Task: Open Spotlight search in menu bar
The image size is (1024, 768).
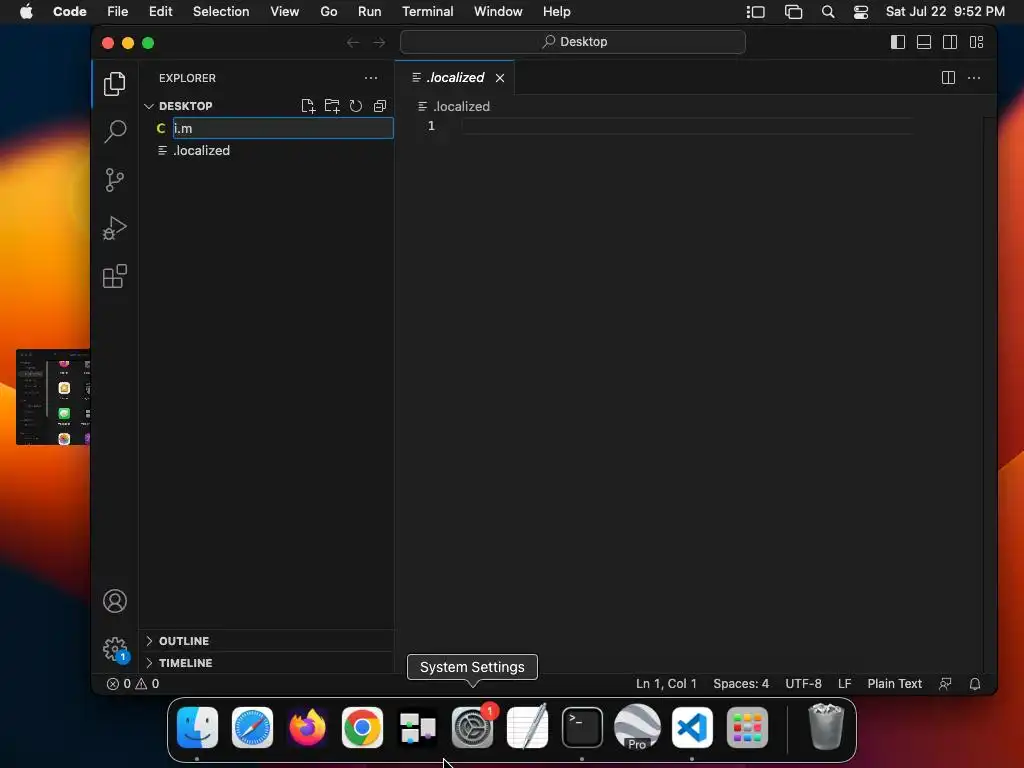Action: click(827, 12)
